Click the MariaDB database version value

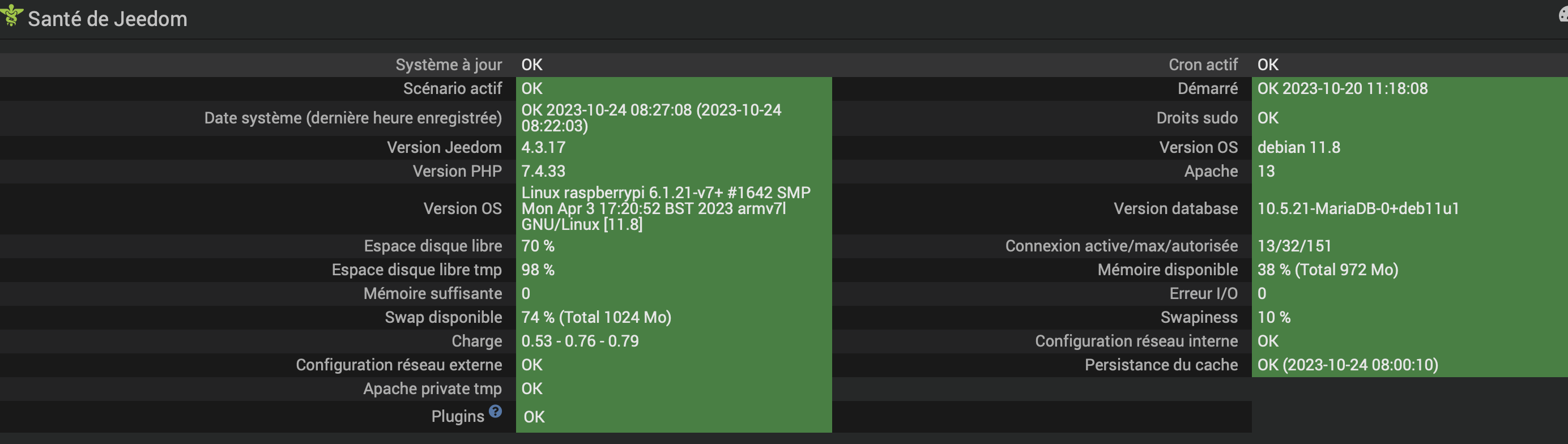pos(1358,208)
